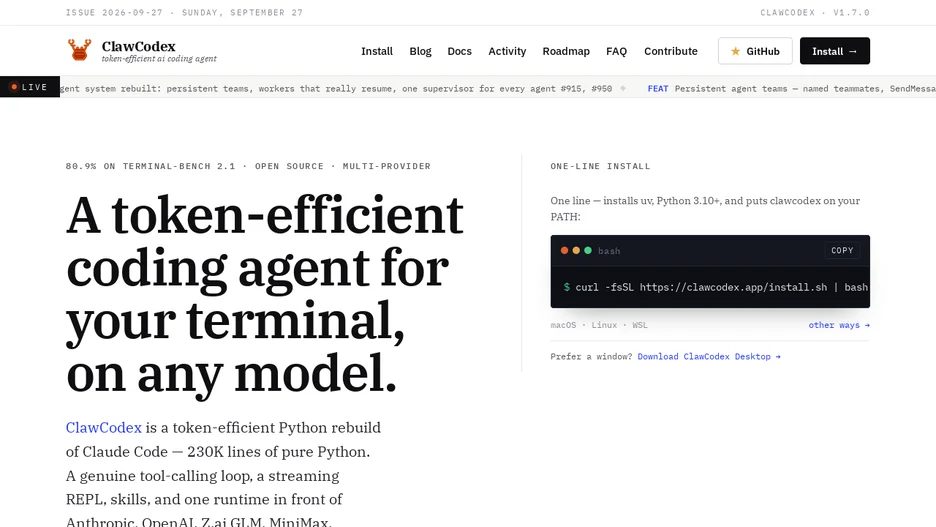Open the FAQ nav item
936x527 pixels.
617,51
